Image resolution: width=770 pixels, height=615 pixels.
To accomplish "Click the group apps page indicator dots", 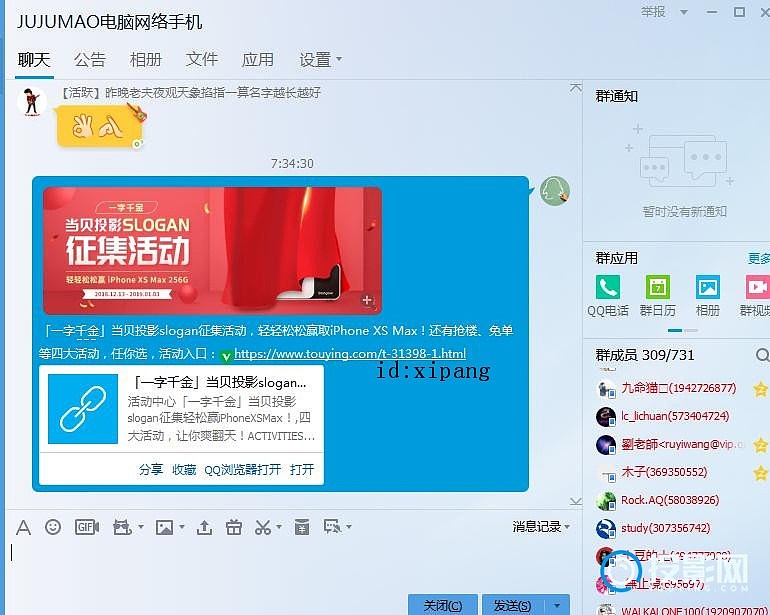I will [x=683, y=331].
